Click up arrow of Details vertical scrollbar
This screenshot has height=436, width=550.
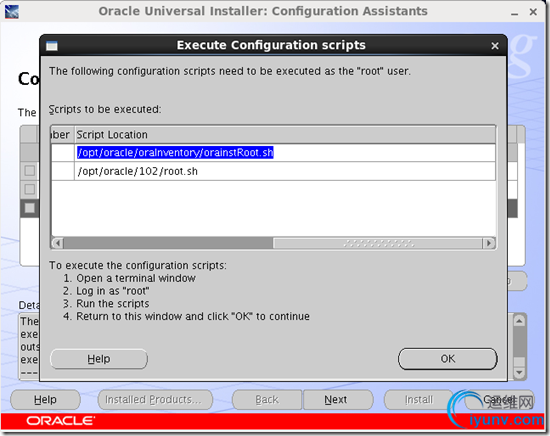pyautogui.click(x=519, y=321)
